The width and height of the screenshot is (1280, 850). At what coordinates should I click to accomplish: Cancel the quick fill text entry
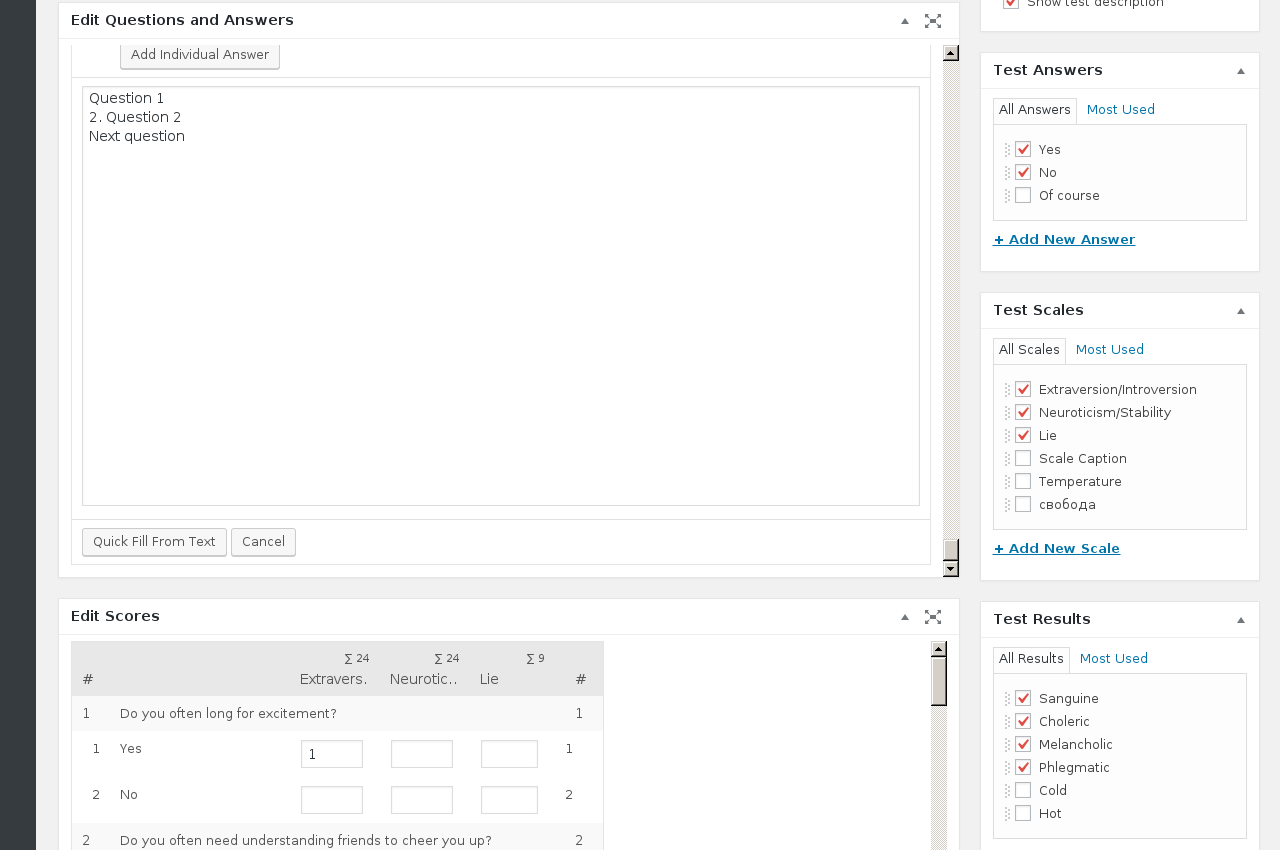263,542
